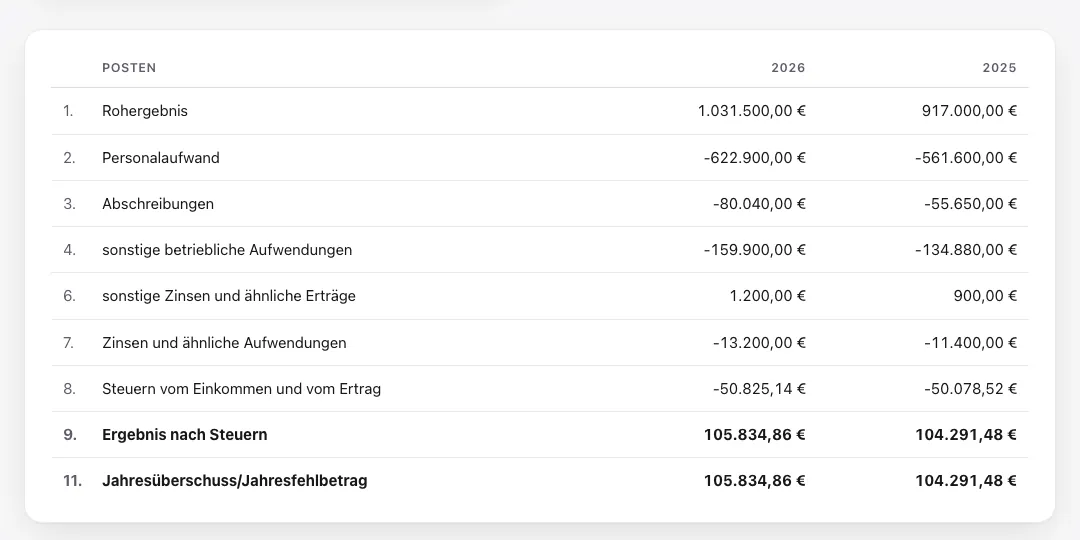Click sonstige betriebliche Aufwendungen label
This screenshot has width=1080, height=540.
coord(227,250)
